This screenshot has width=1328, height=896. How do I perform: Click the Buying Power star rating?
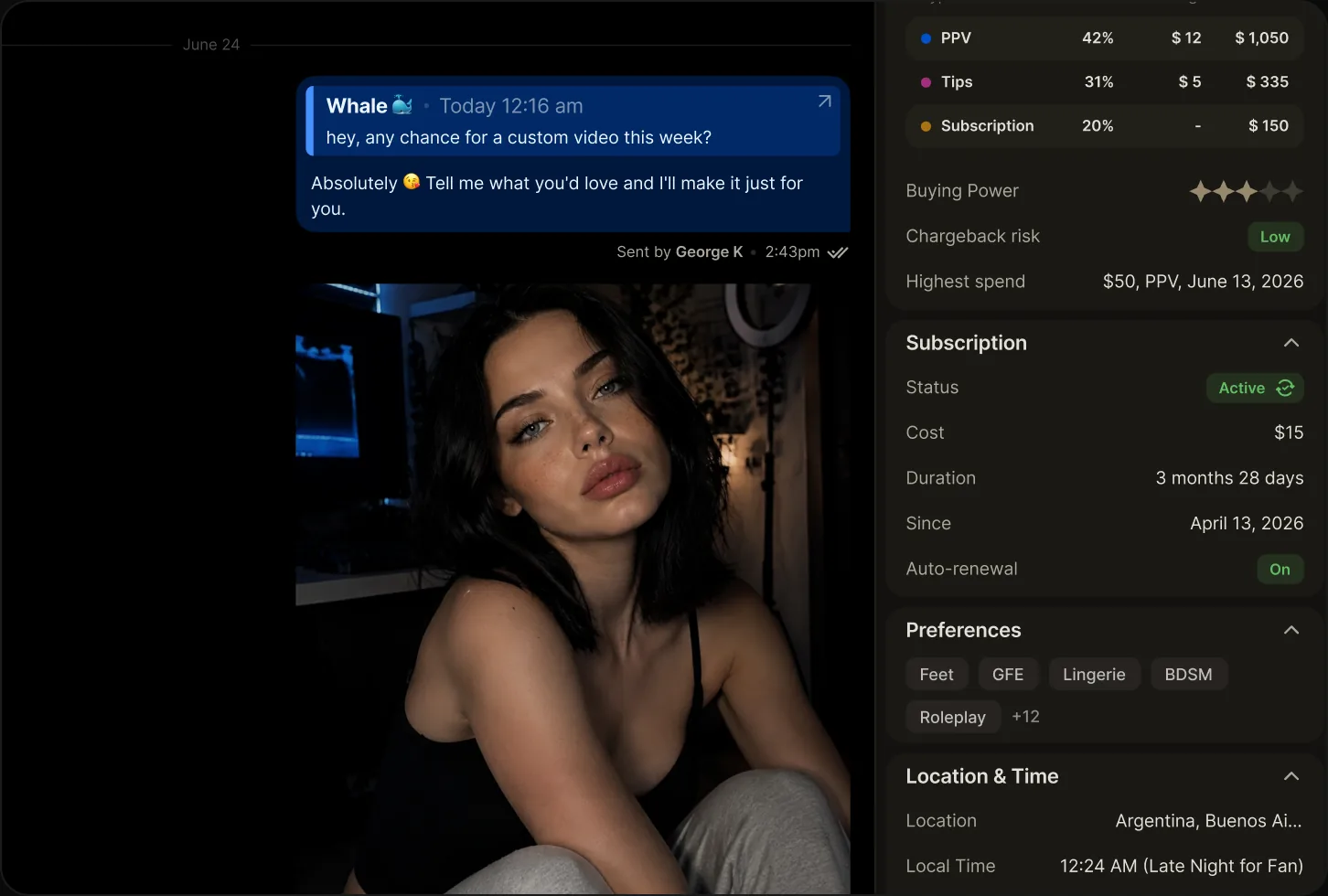[1246, 191]
